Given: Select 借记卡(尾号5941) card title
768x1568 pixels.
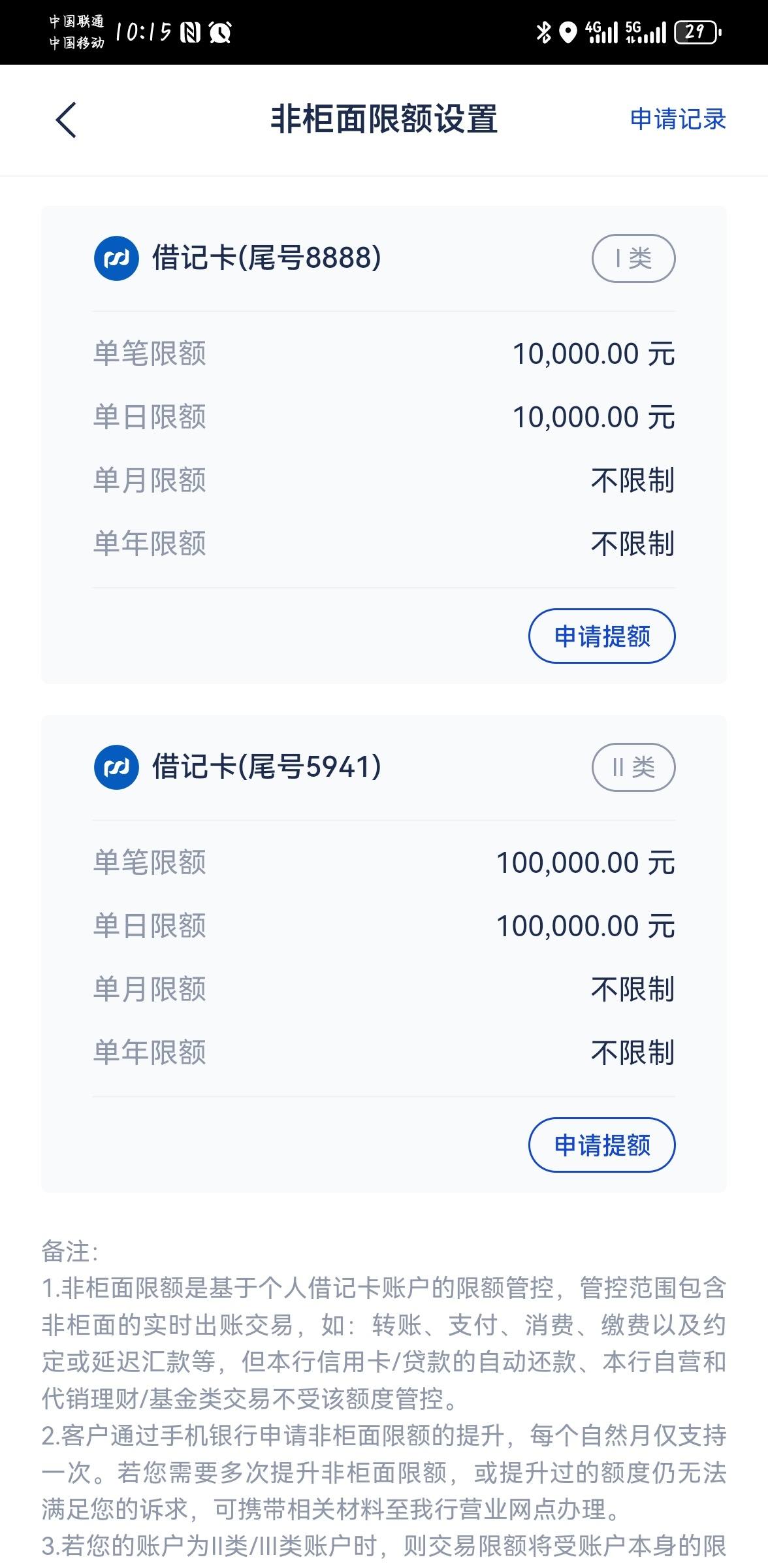Looking at the screenshot, I should tap(266, 767).
